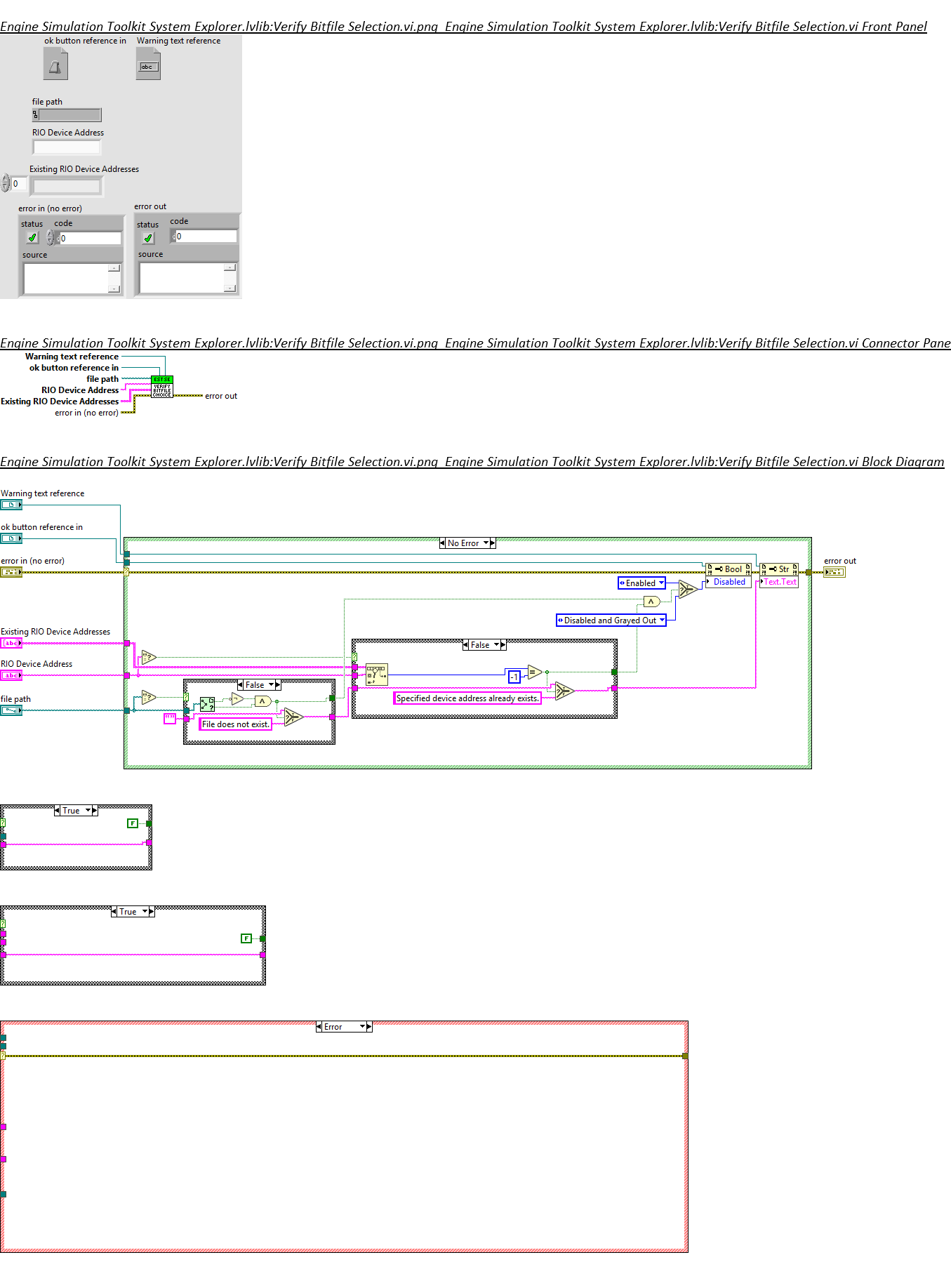Select the Warning text reference diagram terminal

tap(11, 505)
